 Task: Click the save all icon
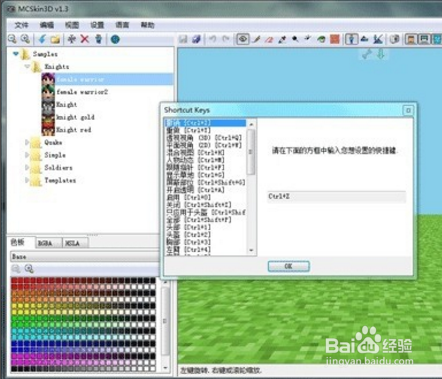(x=196, y=39)
